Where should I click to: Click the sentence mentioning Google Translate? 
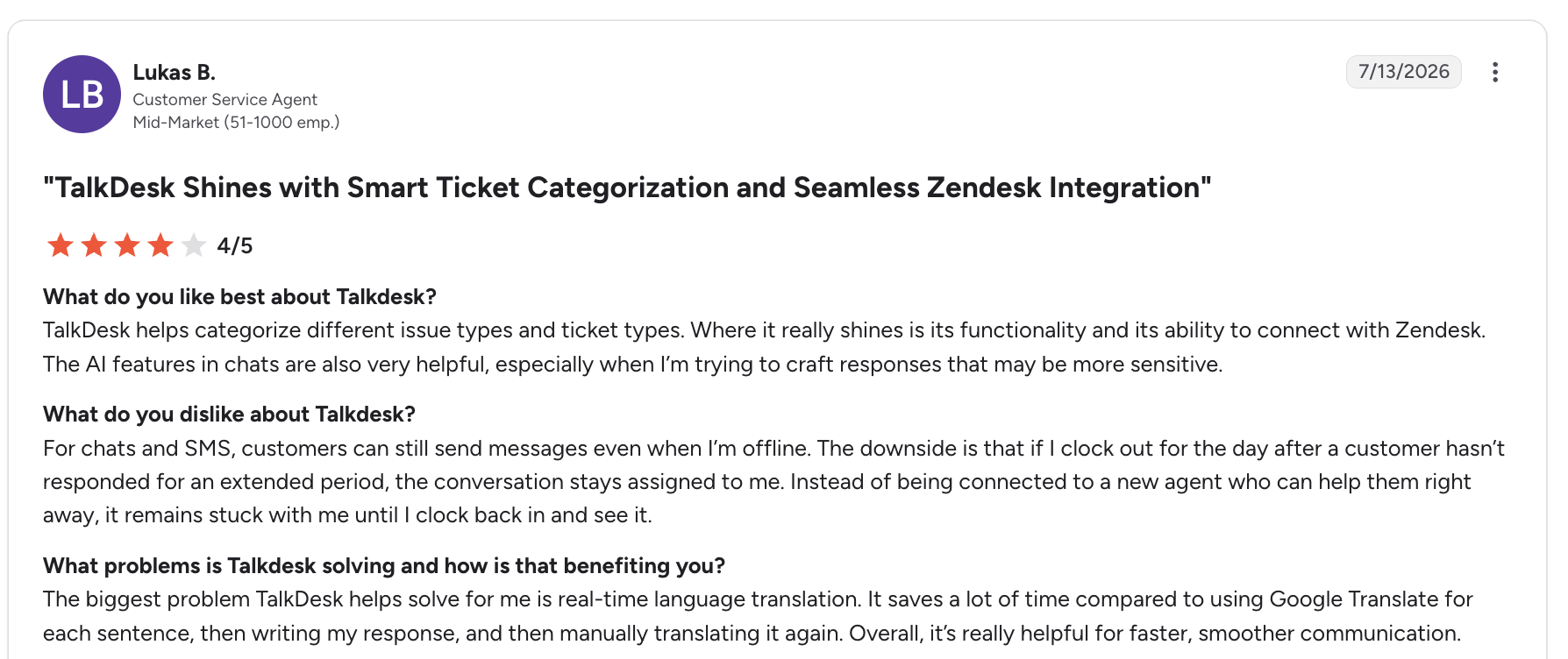tap(758, 616)
